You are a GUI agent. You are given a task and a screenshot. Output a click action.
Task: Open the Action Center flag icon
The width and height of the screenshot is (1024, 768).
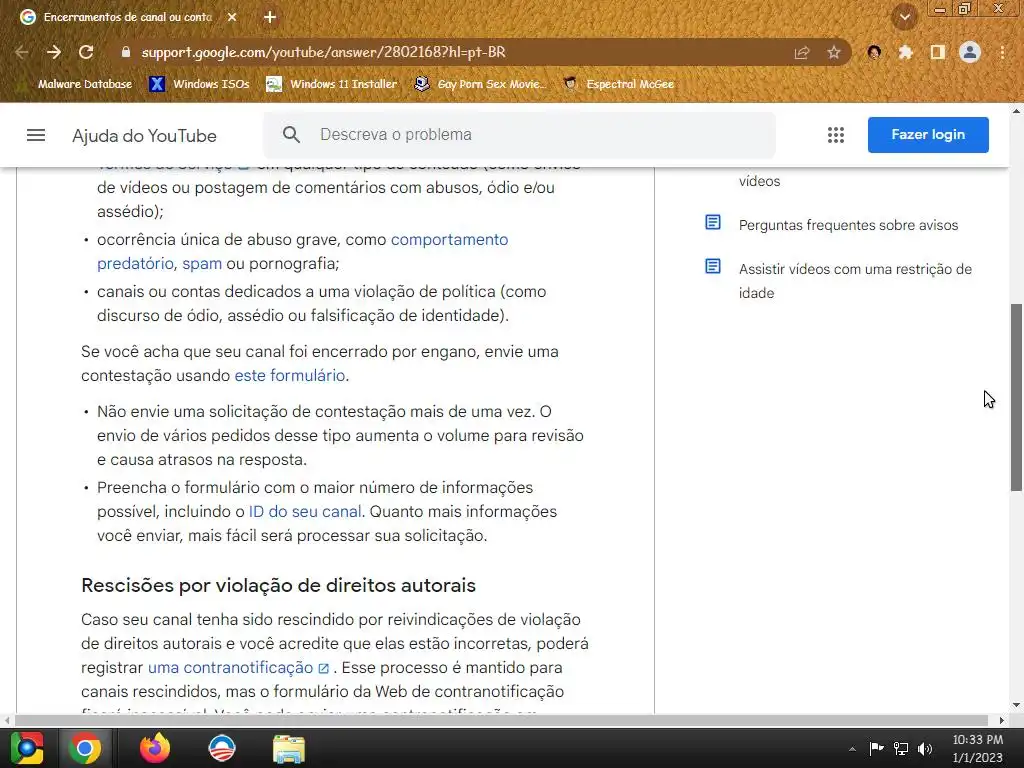click(876, 748)
